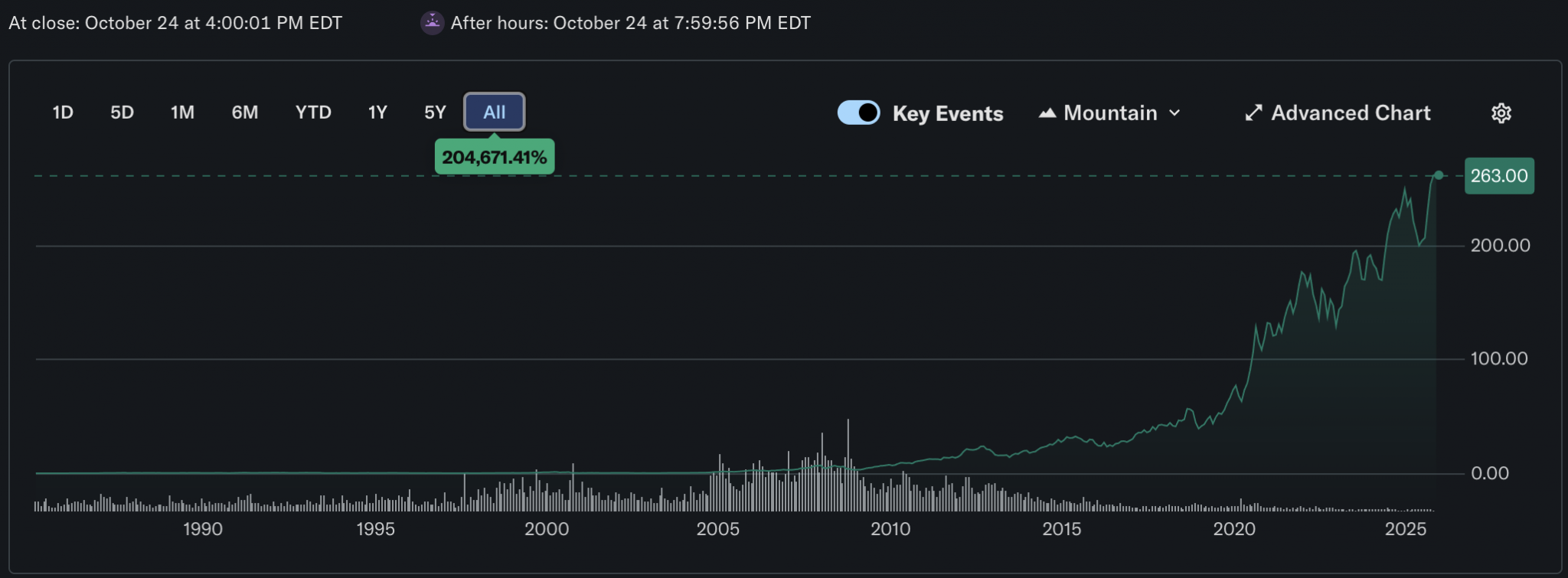Click the 263.00 current price label
Image resolution: width=1568 pixels, height=578 pixels.
pos(1498,176)
